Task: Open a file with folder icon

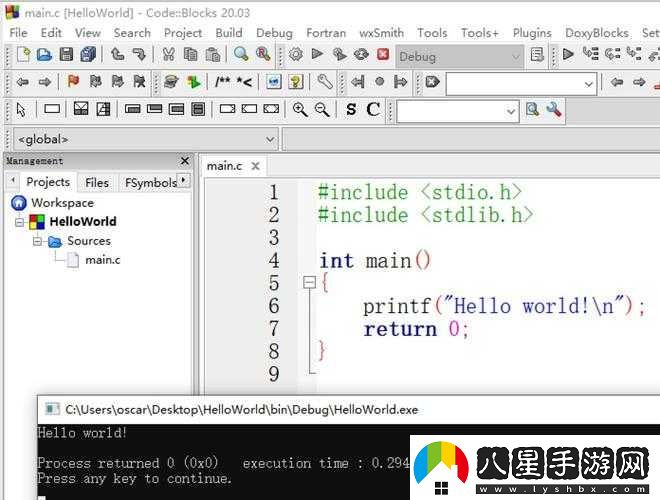Action: coord(44,55)
